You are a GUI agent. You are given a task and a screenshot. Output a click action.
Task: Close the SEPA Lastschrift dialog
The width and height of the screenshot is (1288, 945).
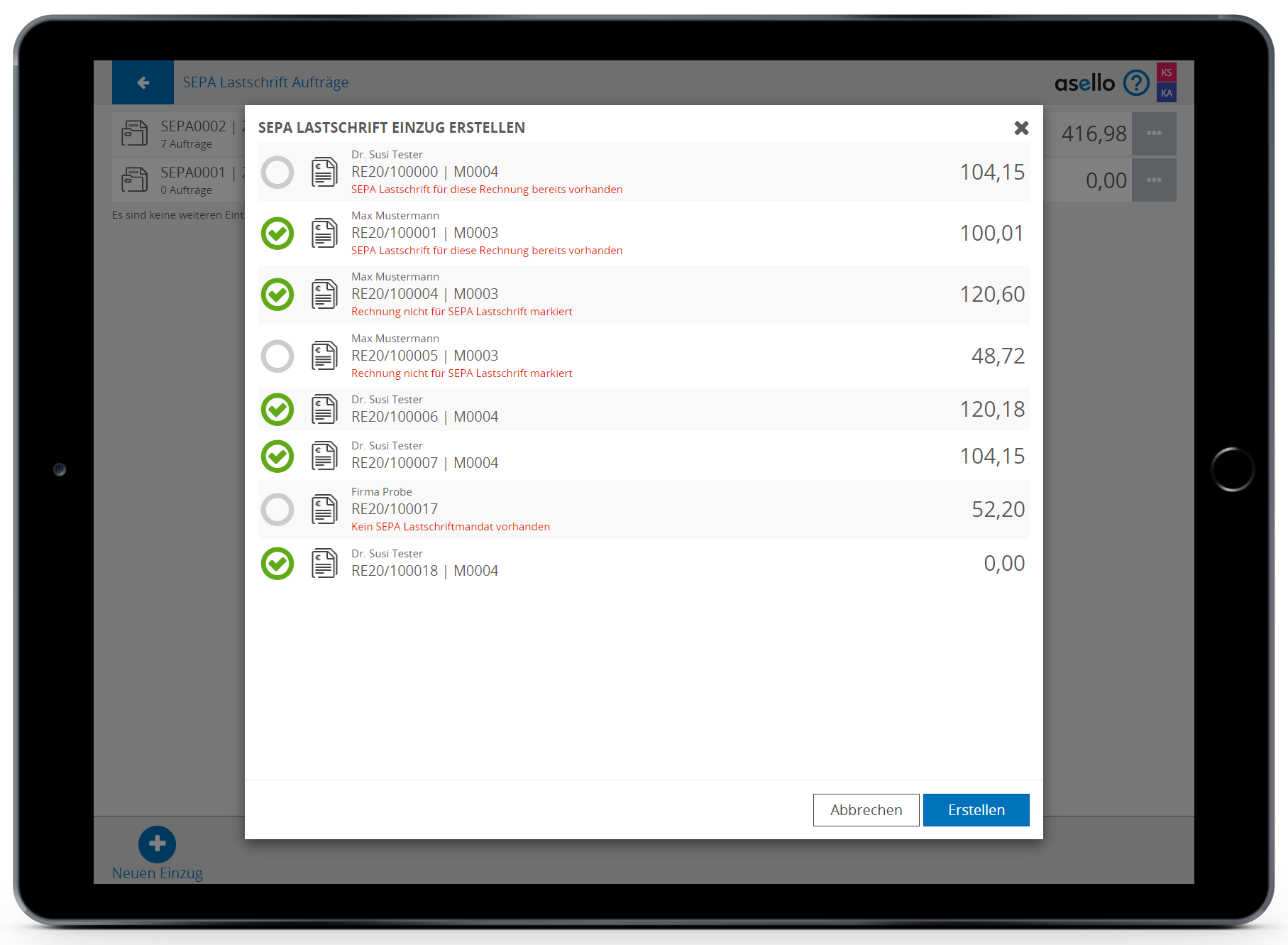[x=1021, y=128]
